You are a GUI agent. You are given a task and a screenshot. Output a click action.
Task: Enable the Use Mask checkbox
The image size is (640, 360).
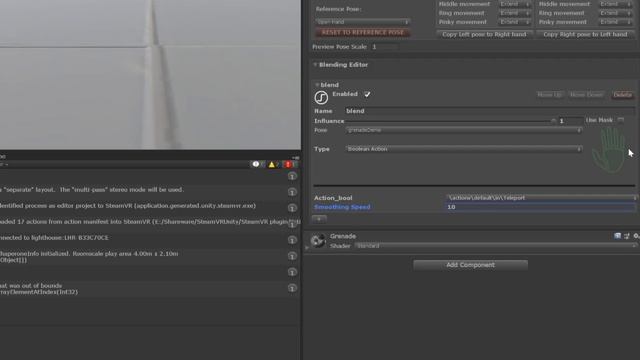pos(620,120)
